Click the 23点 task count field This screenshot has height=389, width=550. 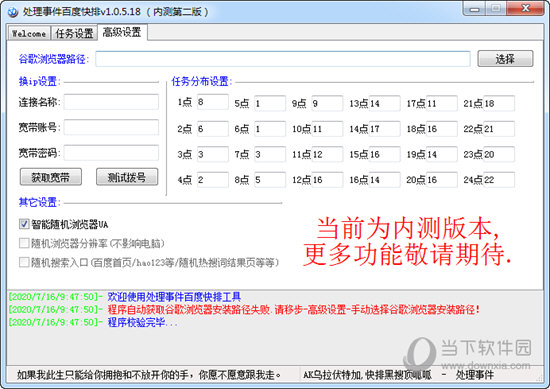tap(499, 154)
